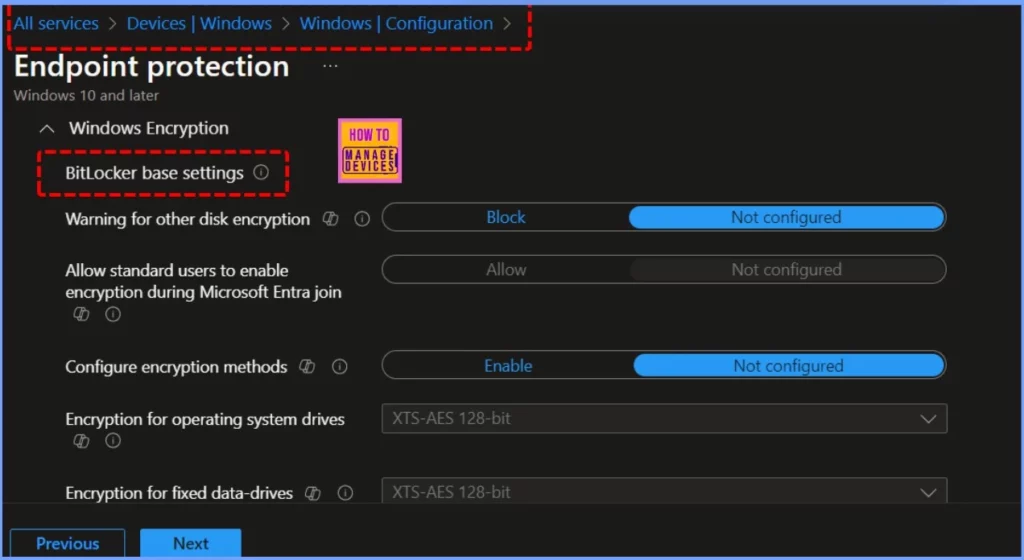The width and height of the screenshot is (1024, 560).
Task: Click Copilot icon beside Warning for other disk encryption
Action: [x=330, y=219]
